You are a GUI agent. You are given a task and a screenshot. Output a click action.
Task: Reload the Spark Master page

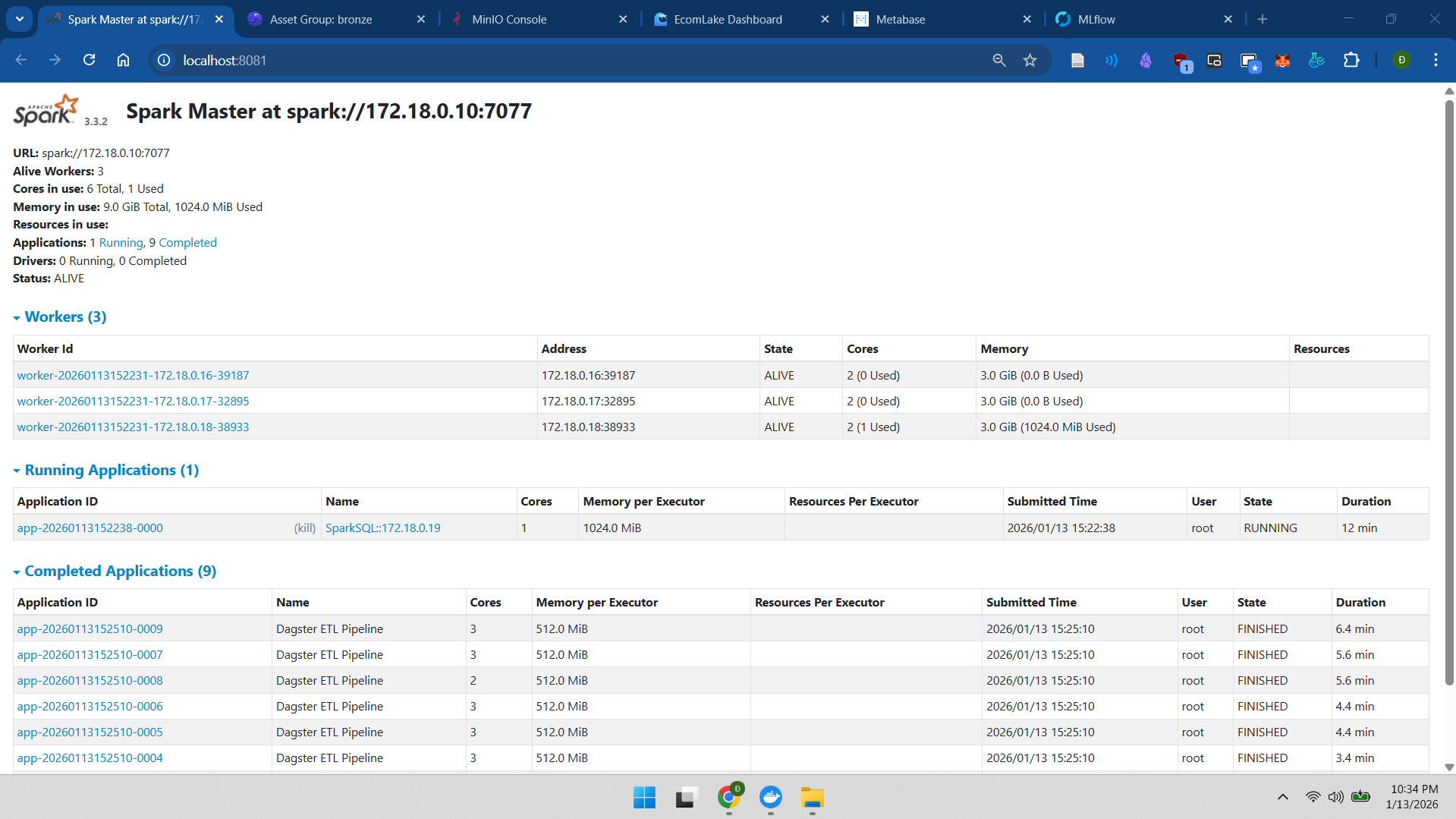(89, 60)
